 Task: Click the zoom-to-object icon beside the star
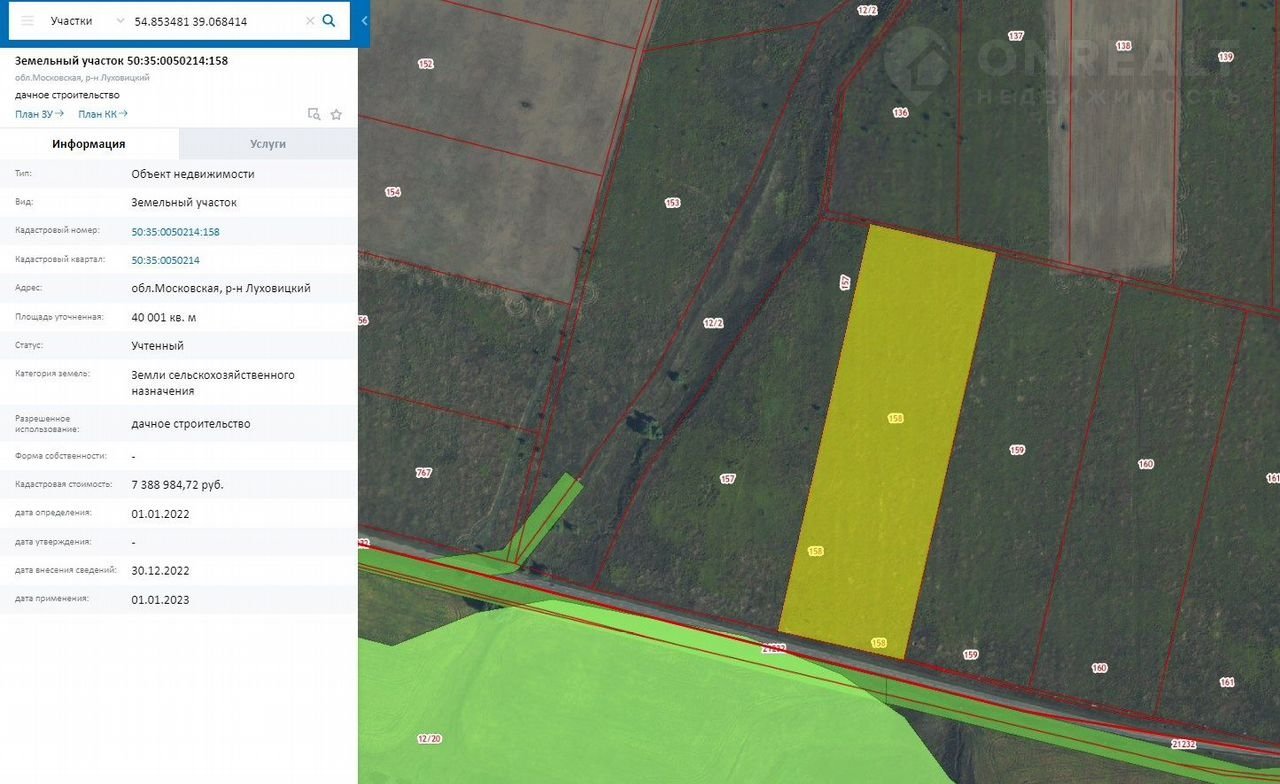(314, 114)
